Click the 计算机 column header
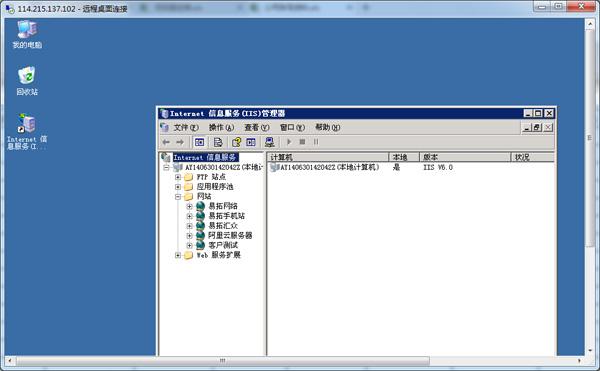 click(x=328, y=157)
